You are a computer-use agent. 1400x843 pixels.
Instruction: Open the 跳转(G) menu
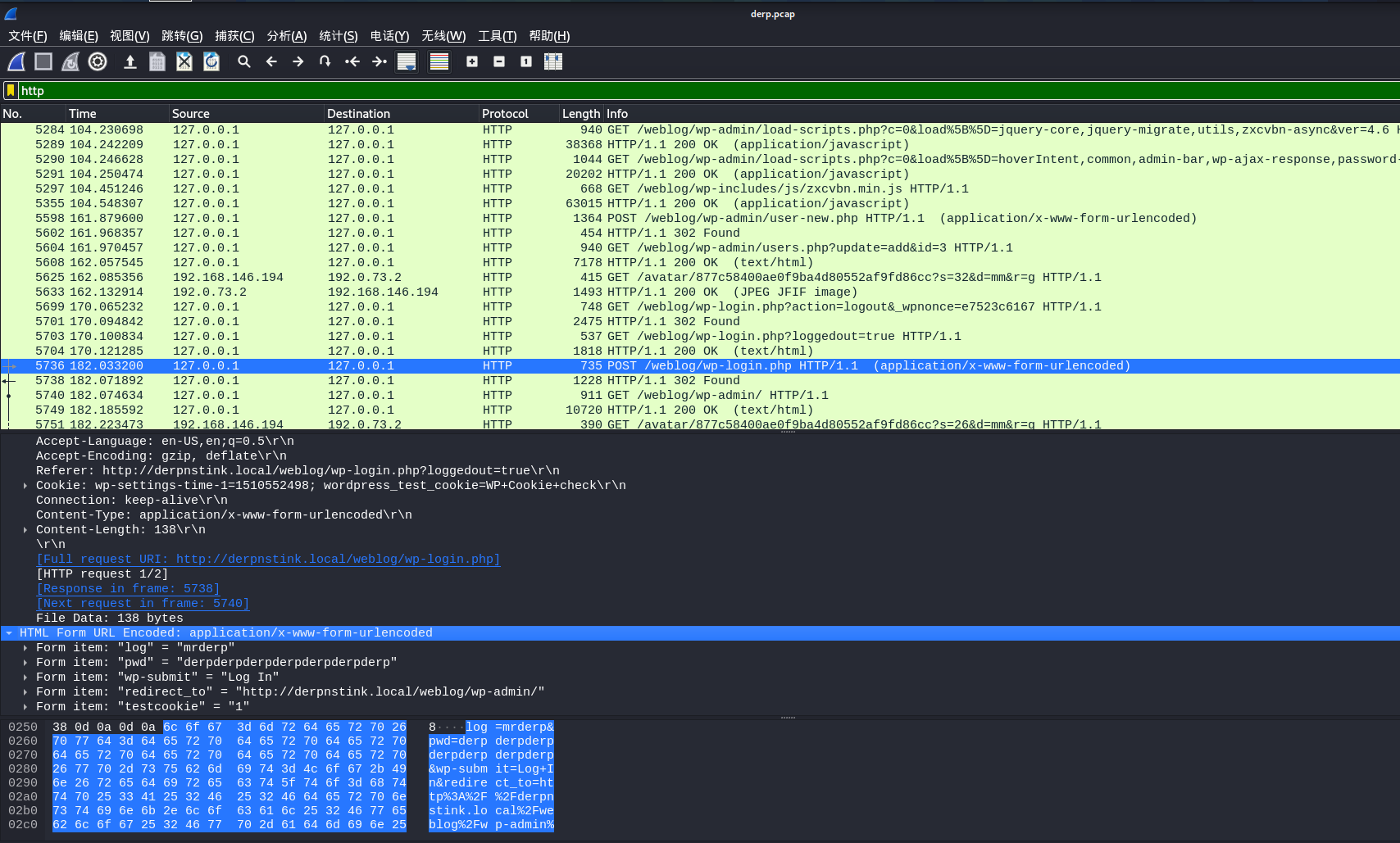tap(182, 36)
